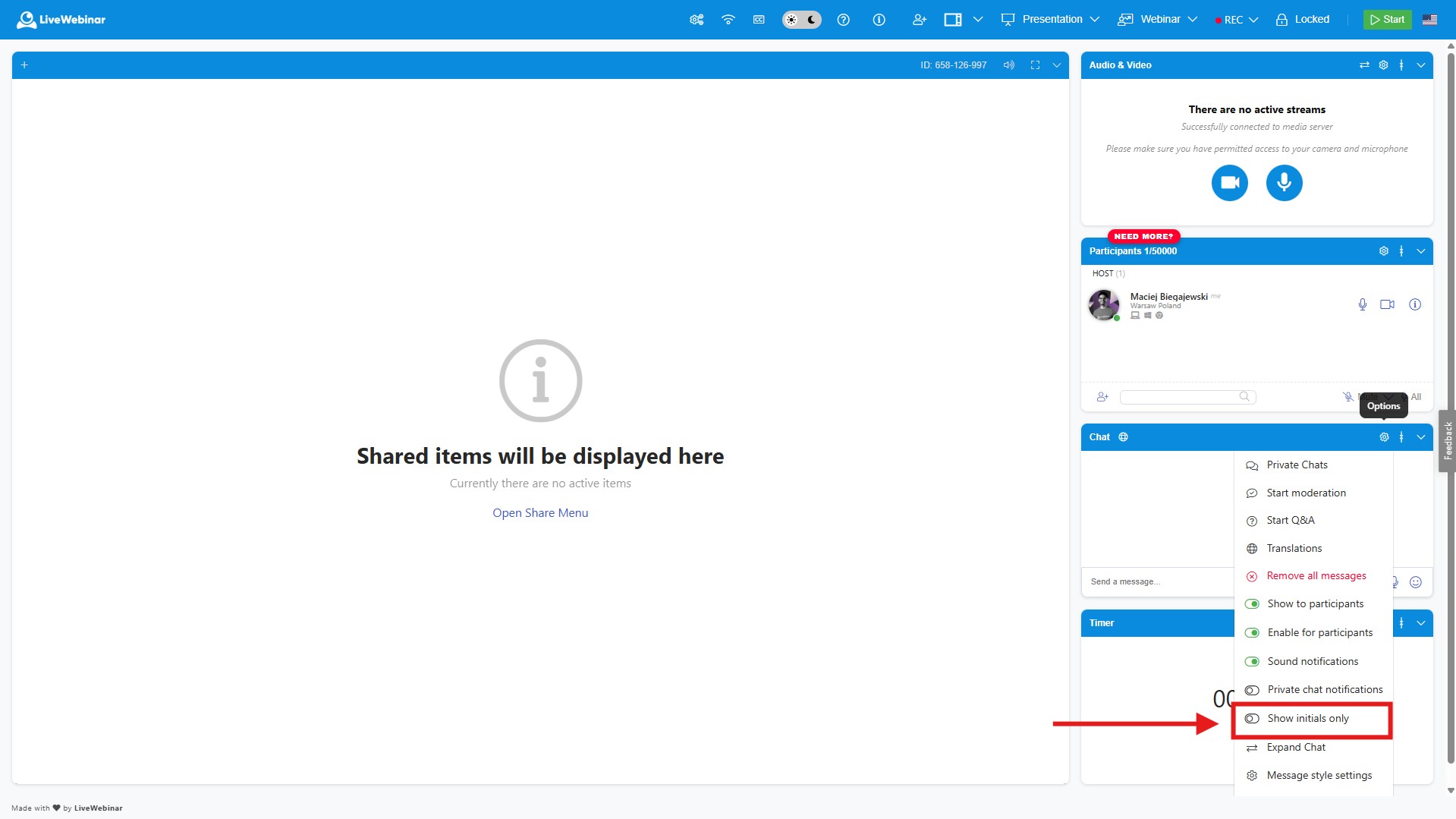Click the Locked room button
1456x819 pixels.
(x=1302, y=20)
